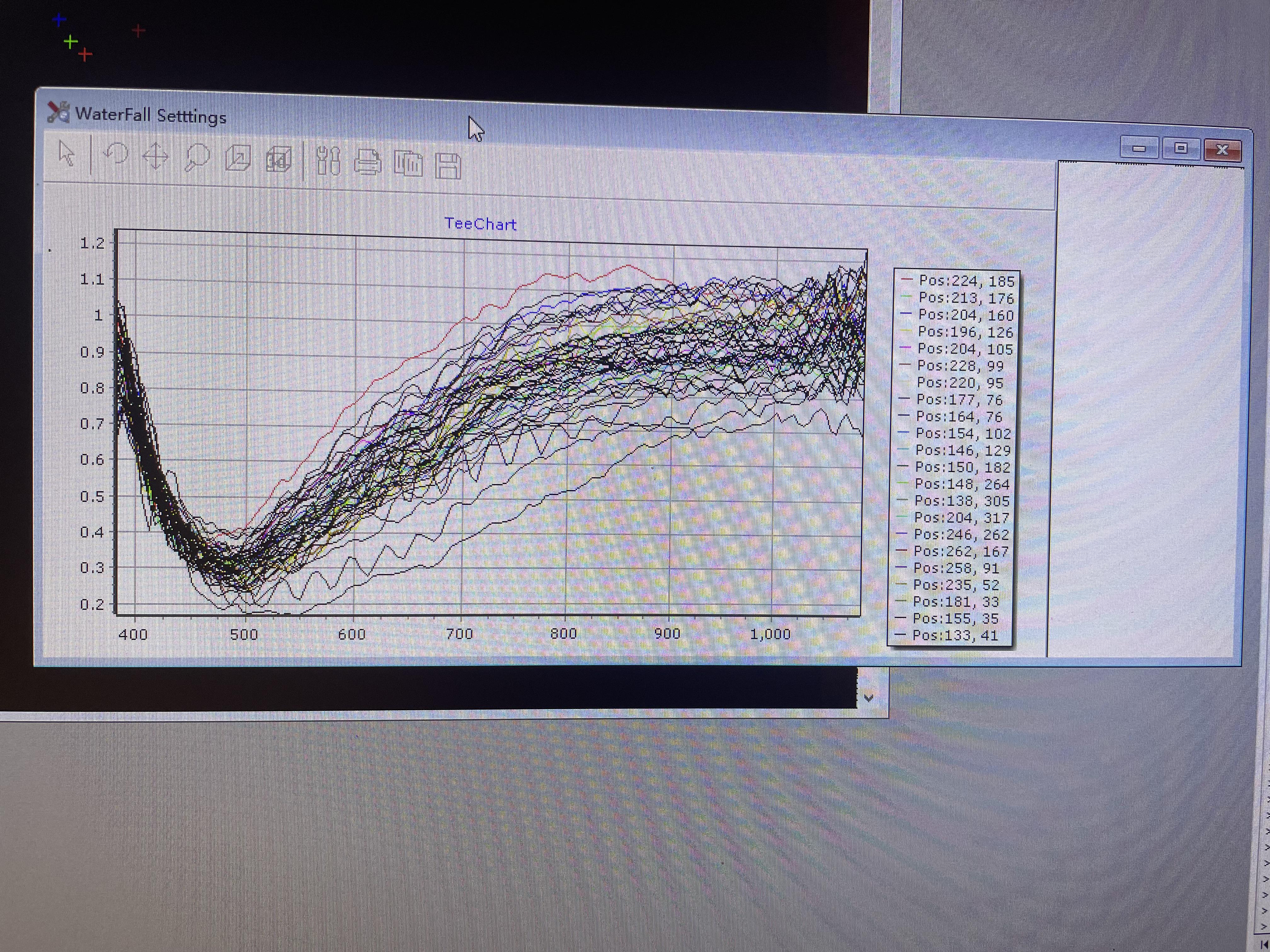This screenshot has width=1270, height=952.
Task: Click the blue crosshair marker at top left
Action: [59, 20]
